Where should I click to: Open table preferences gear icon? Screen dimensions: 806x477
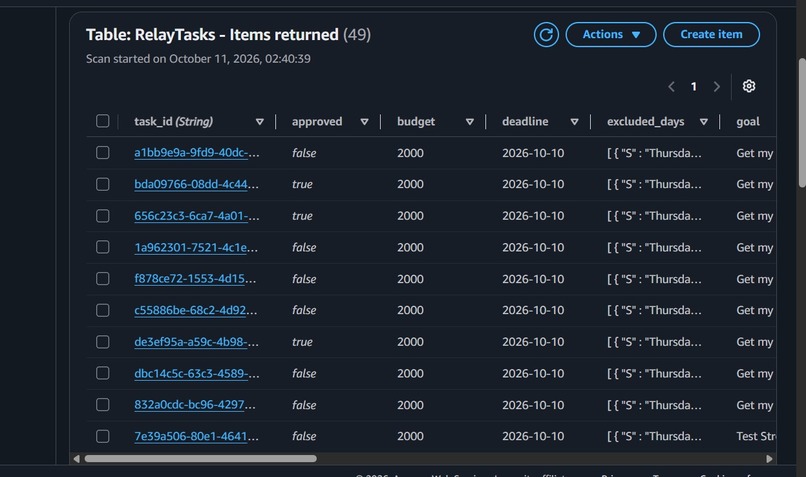(749, 86)
